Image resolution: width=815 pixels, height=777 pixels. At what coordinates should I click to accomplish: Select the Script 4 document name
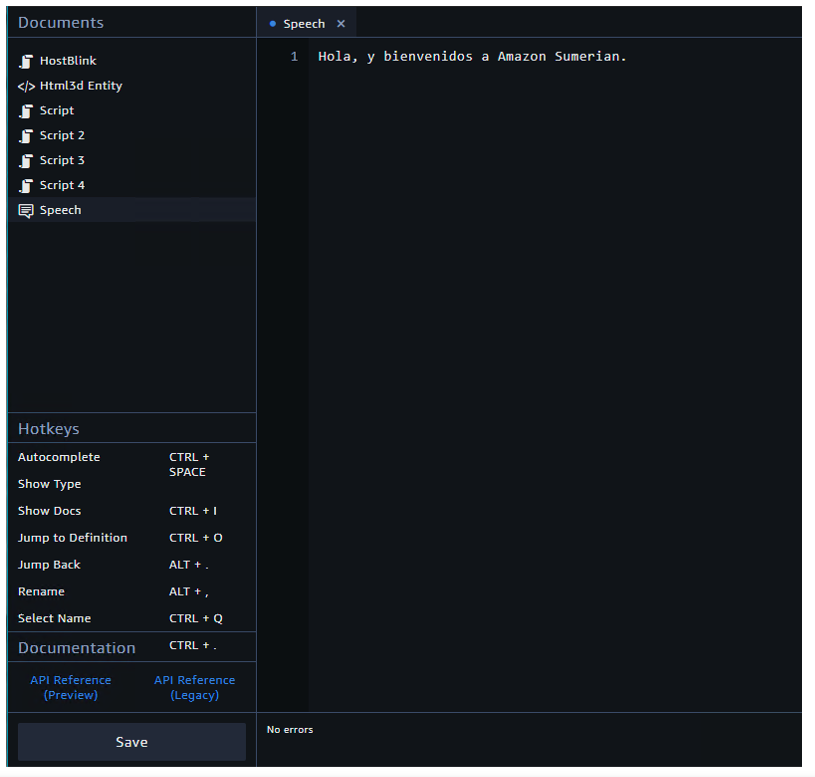[x=62, y=186]
